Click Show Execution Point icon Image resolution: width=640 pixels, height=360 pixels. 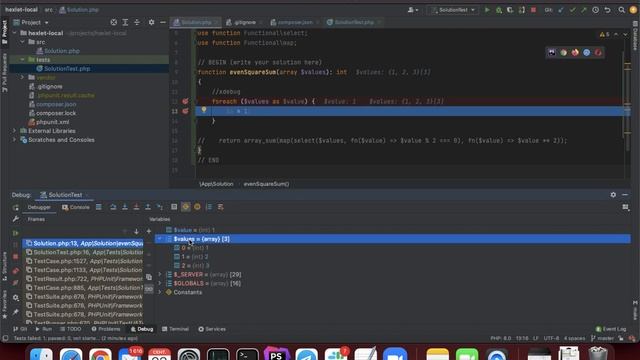(99, 207)
